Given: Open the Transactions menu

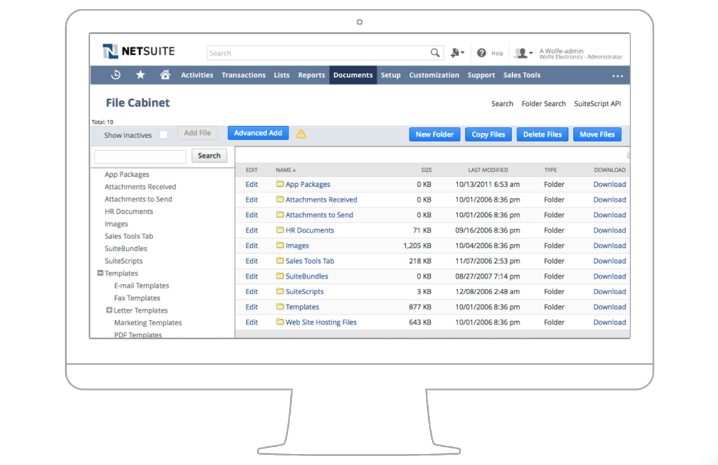Looking at the screenshot, I should (244, 75).
